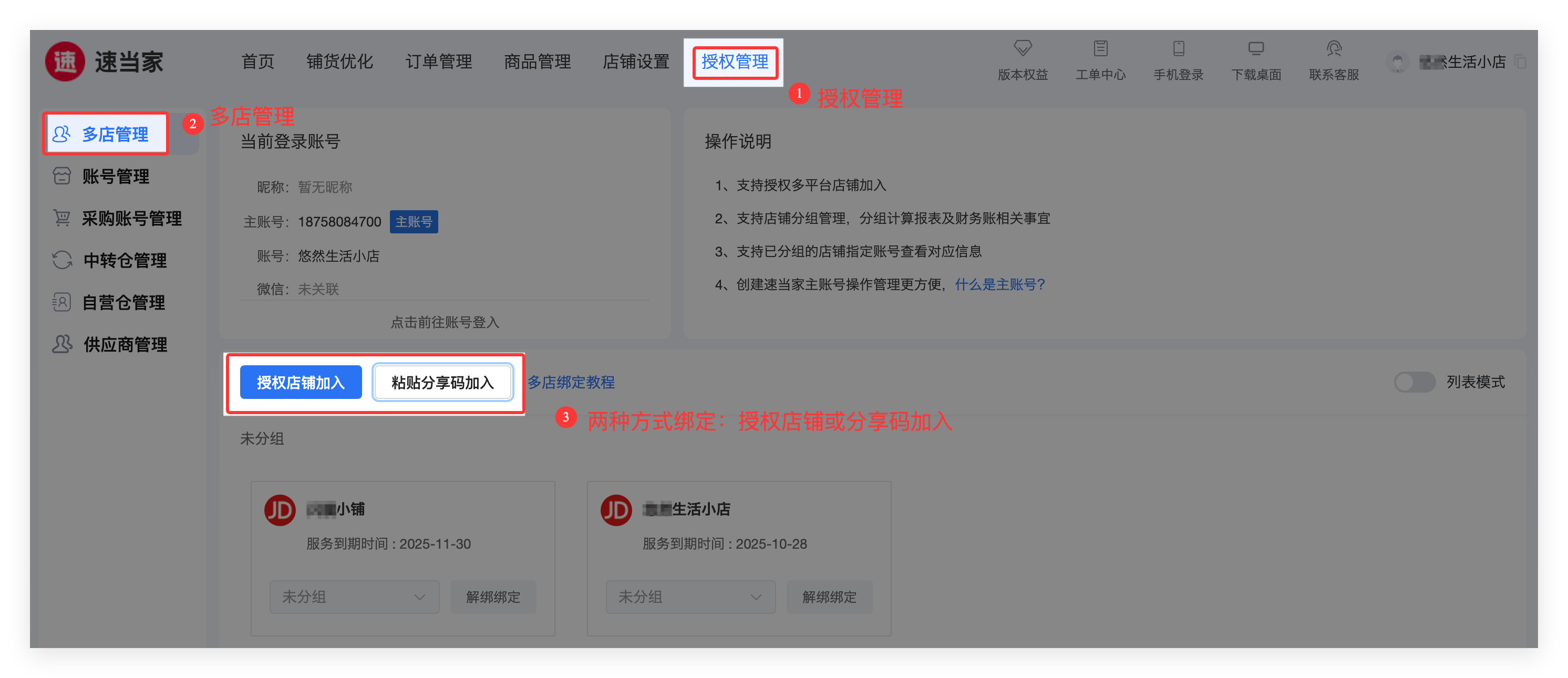Open 联系客服 headset icon
The width and height of the screenshot is (1568, 678).
tap(1334, 48)
